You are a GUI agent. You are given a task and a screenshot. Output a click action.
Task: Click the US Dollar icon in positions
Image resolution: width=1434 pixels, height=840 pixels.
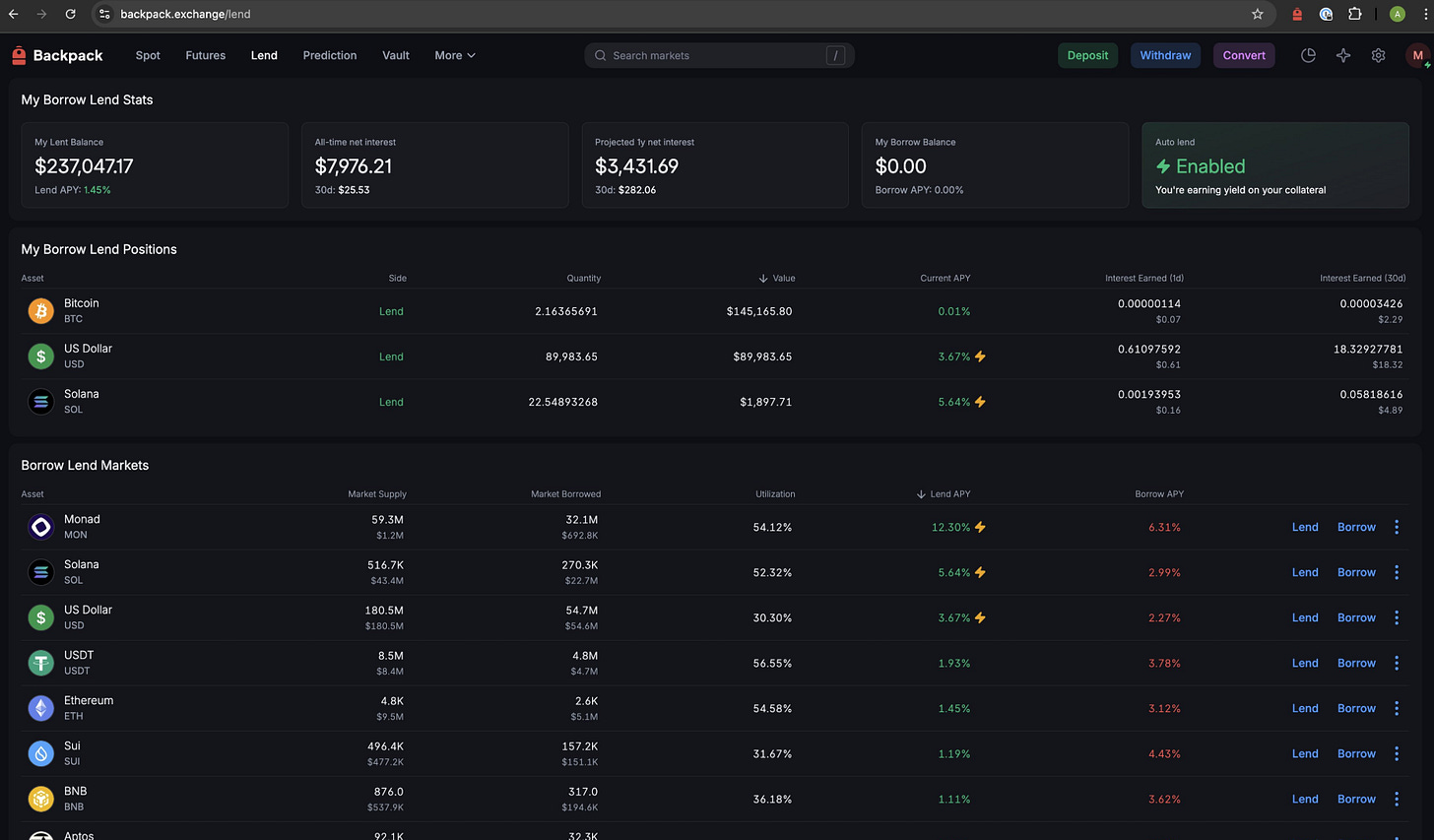(40, 356)
